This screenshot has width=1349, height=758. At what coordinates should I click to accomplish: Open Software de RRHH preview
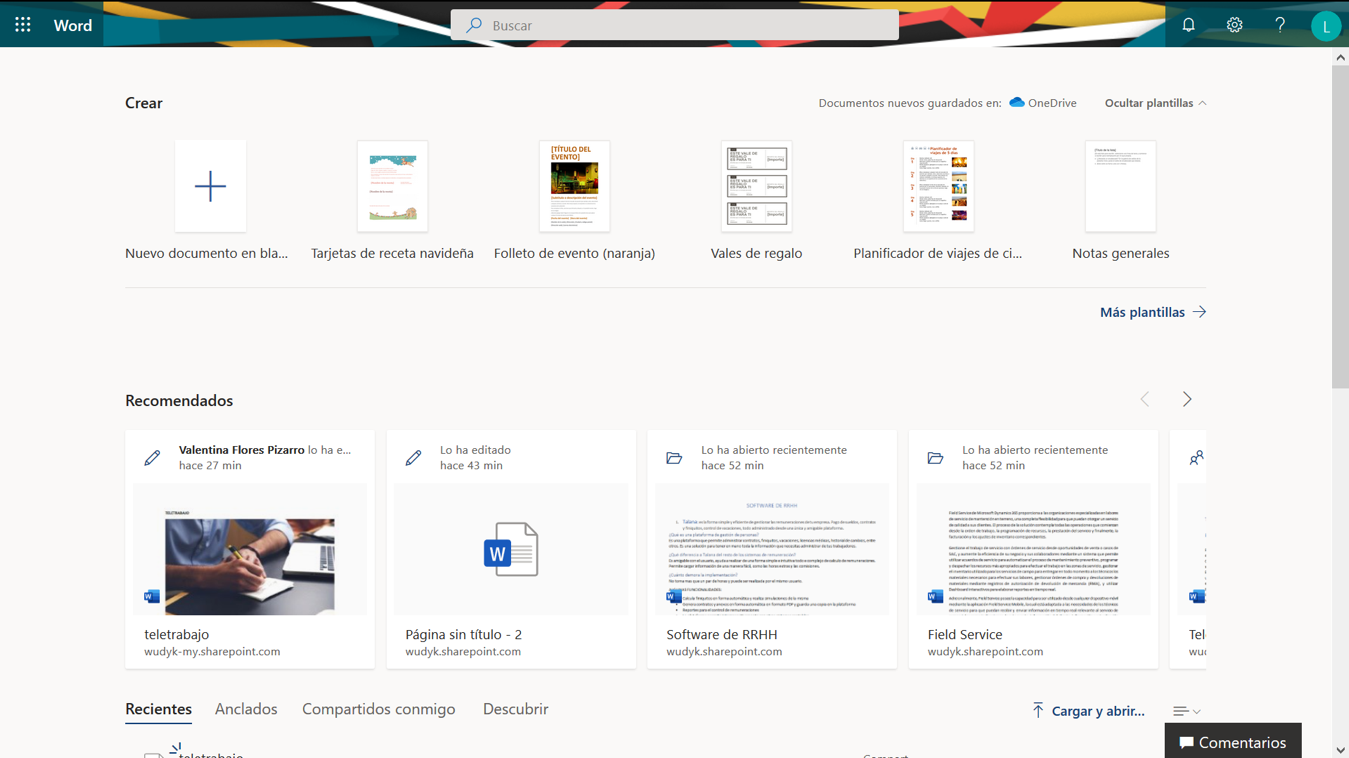pyautogui.click(x=772, y=549)
